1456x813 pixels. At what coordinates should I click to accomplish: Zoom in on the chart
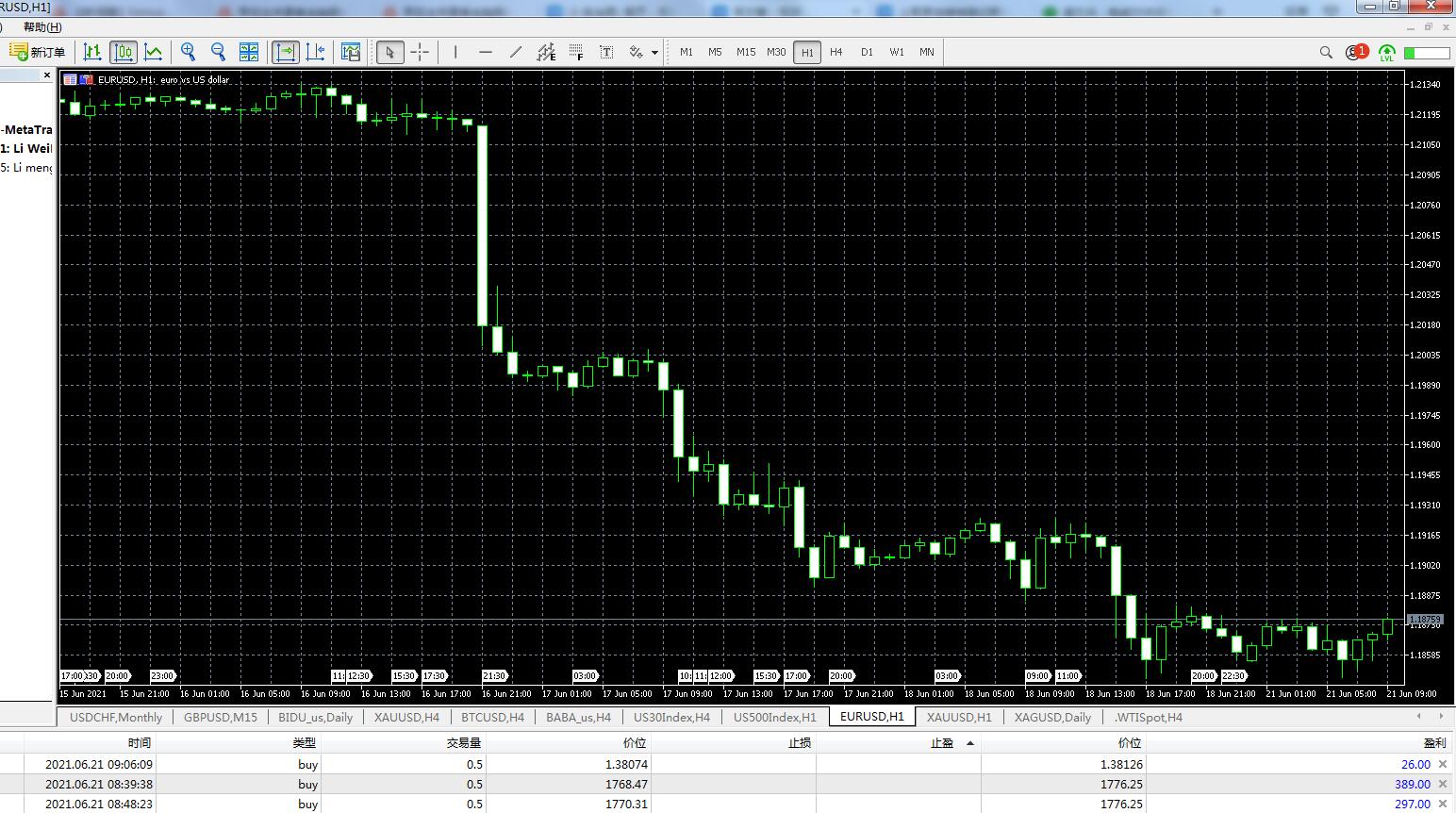click(189, 52)
